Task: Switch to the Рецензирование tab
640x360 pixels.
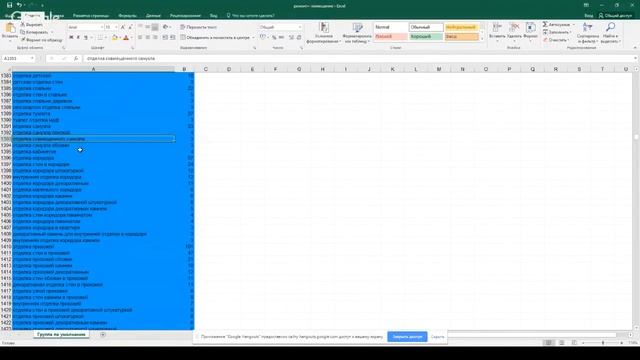Action: (x=185, y=16)
